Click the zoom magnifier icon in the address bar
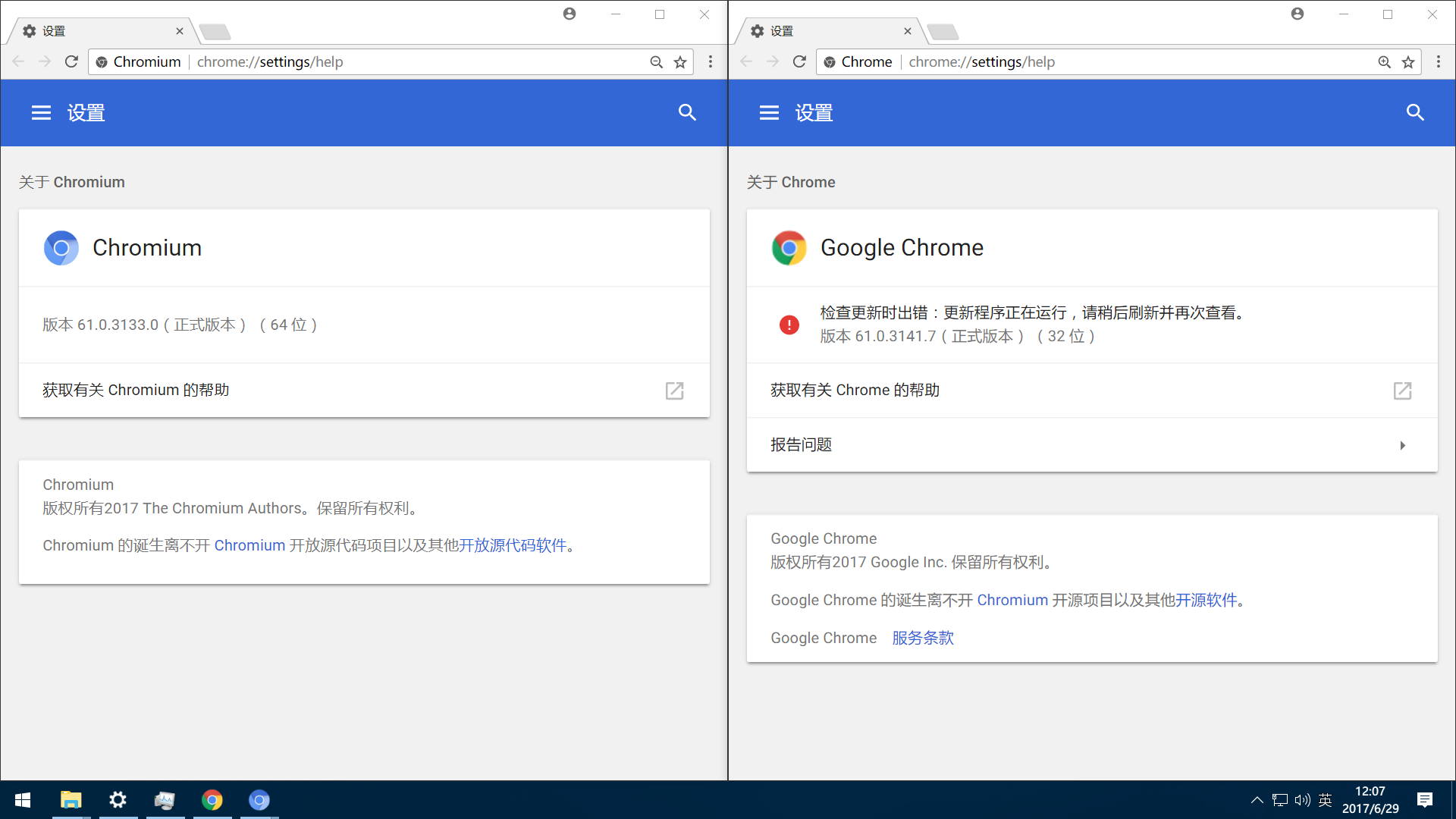The width and height of the screenshot is (1456, 819). tap(656, 61)
